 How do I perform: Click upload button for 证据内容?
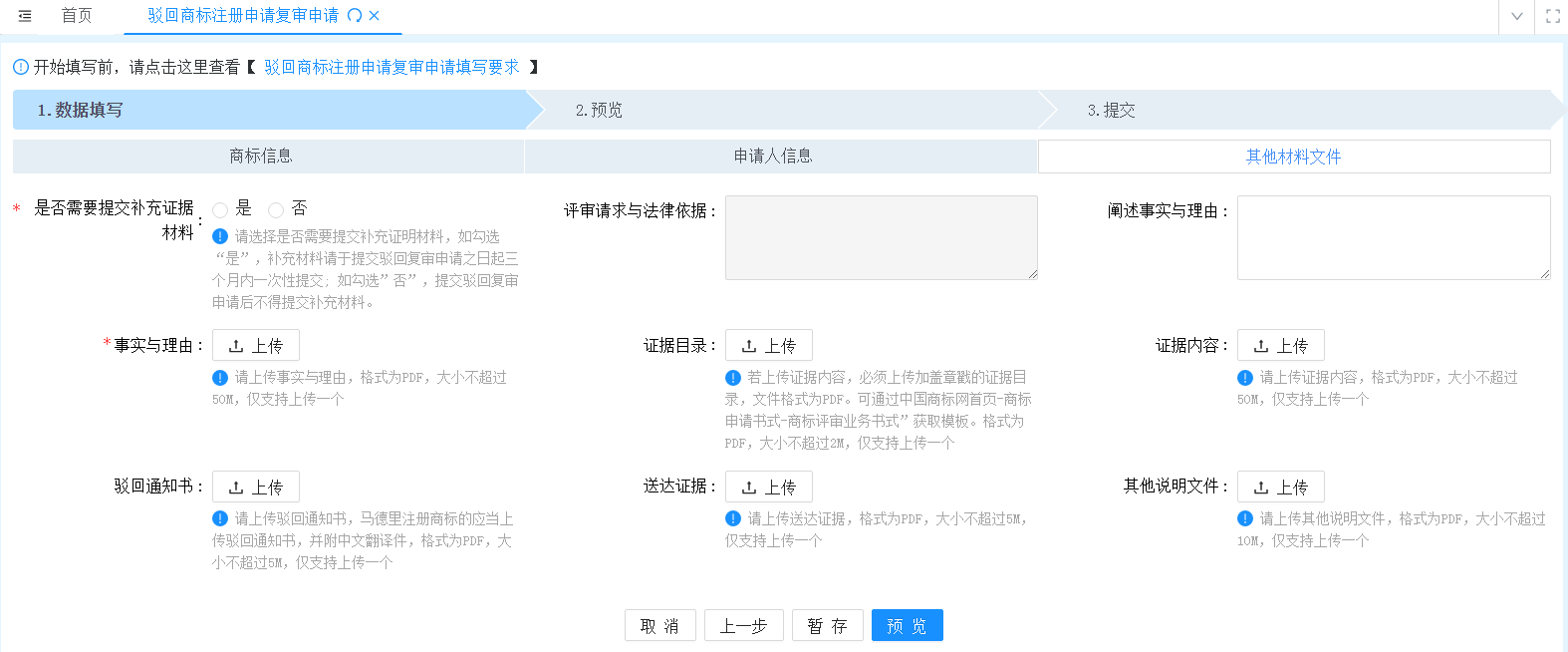(1280, 346)
